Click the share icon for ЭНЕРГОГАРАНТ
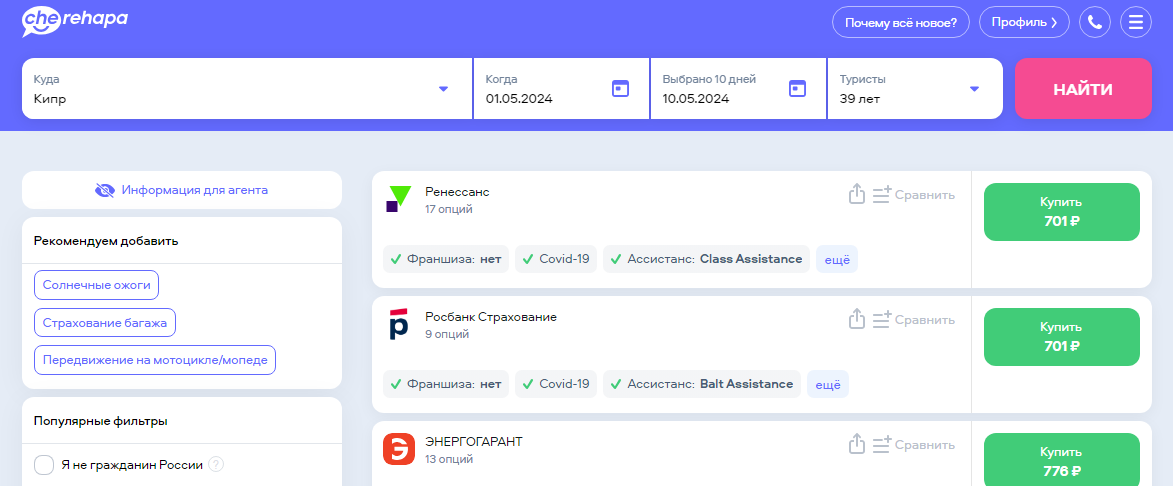The width and height of the screenshot is (1173, 486). pos(857,444)
